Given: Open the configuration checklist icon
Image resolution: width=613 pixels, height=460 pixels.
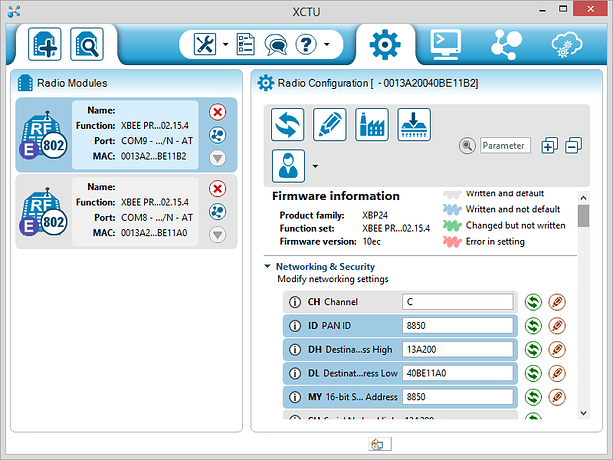Looking at the screenshot, I should (246, 44).
